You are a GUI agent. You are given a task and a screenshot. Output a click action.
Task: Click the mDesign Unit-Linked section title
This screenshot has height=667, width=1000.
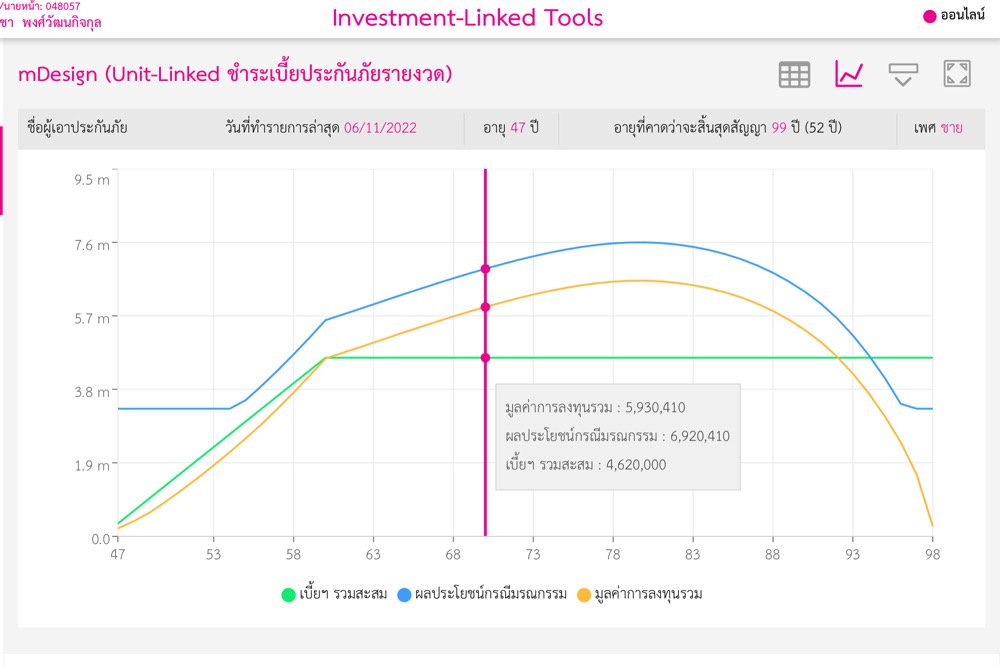pyautogui.click(x=235, y=74)
